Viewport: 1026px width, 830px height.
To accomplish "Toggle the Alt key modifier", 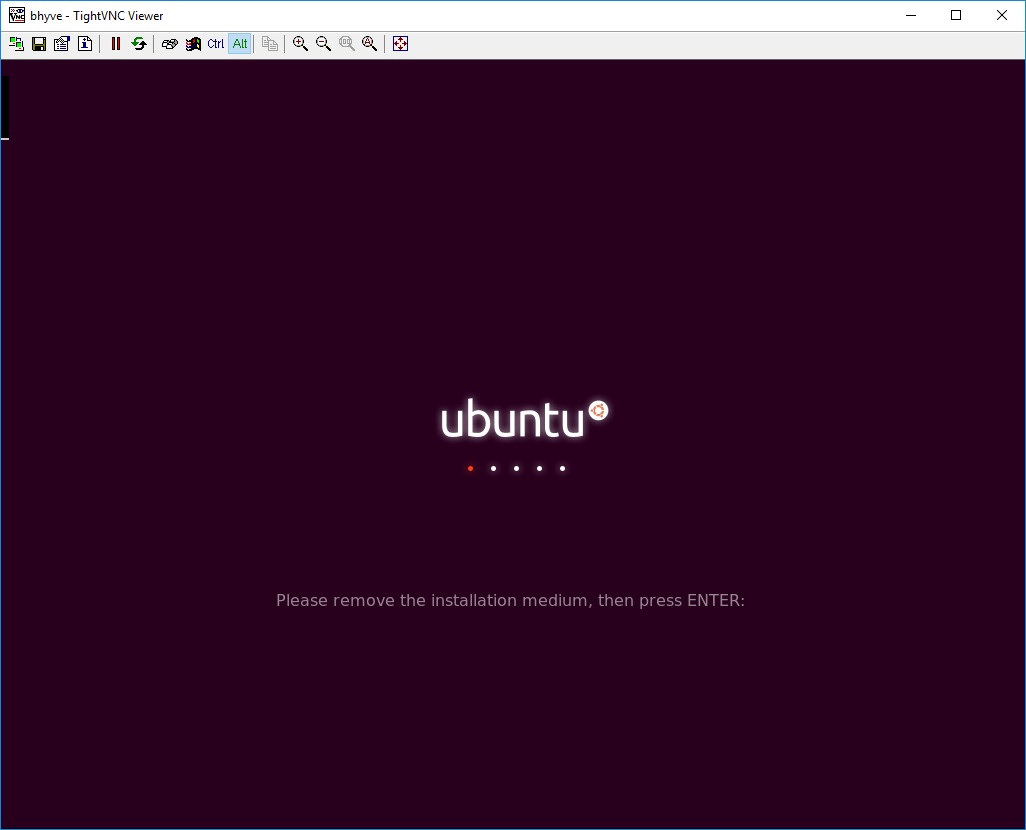I will (x=239, y=44).
